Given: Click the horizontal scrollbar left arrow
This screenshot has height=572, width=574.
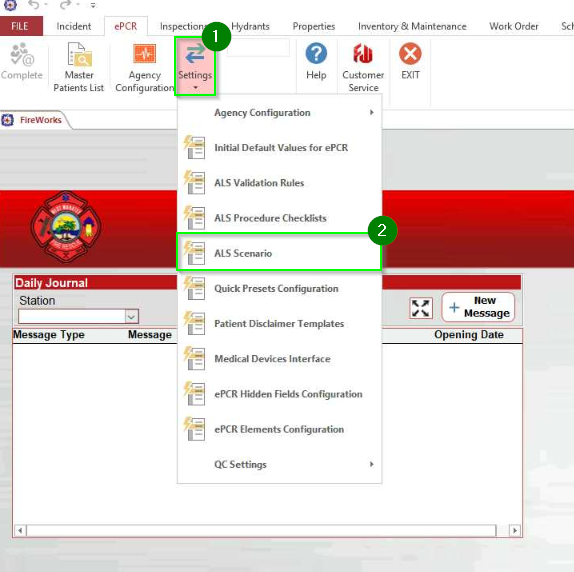Looking at the screenshot, I should pos(20,530).
